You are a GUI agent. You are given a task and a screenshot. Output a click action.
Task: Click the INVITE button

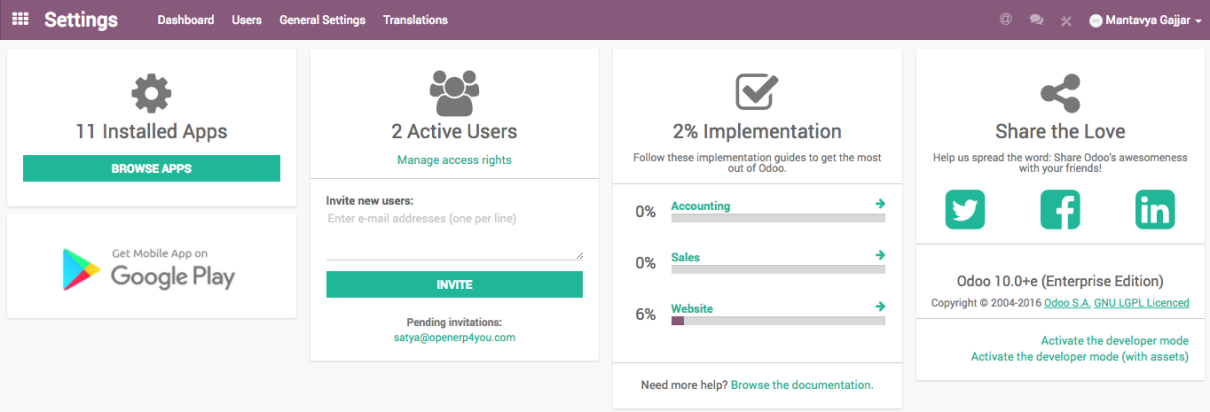(454, 284)
